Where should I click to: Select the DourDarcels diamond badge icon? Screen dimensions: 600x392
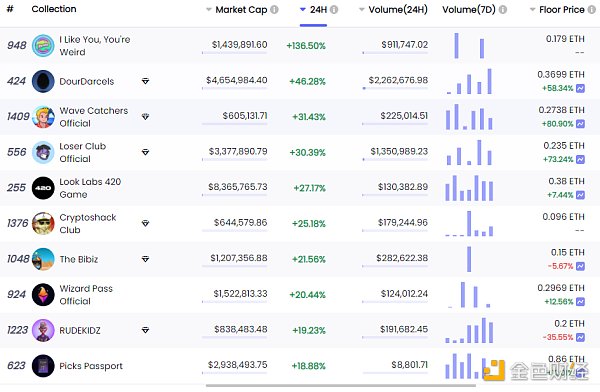coord(145,81)
